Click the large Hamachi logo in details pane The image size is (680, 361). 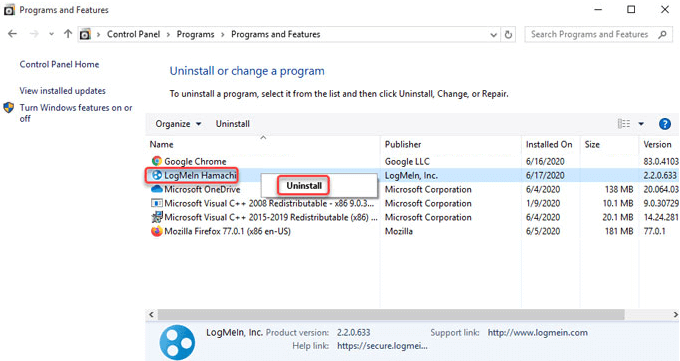coord(177,342)
